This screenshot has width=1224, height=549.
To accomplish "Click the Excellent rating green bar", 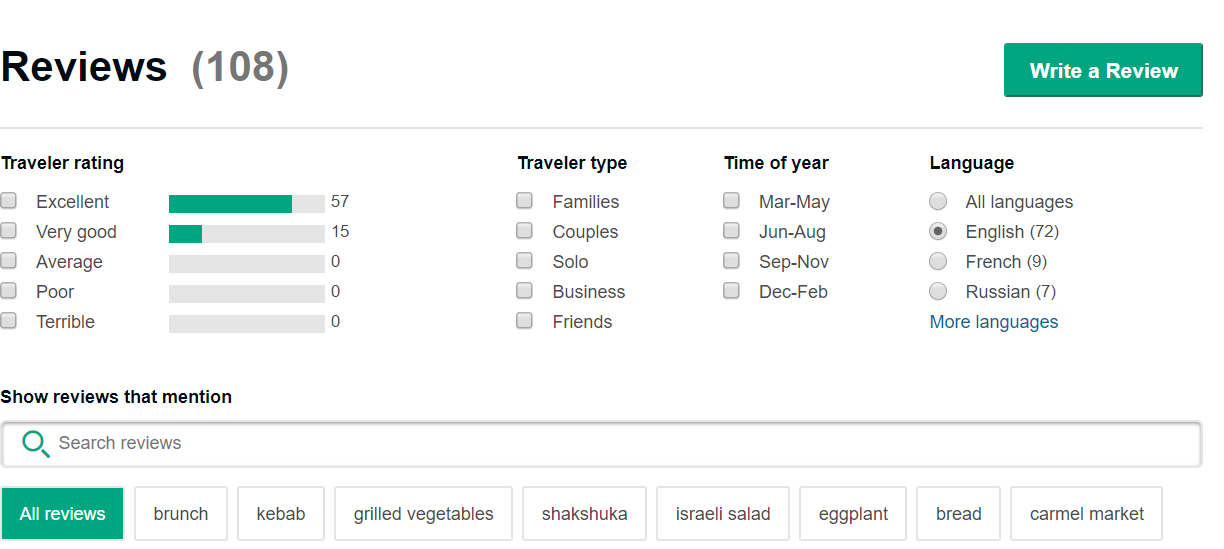I will [x=230, y=204].
